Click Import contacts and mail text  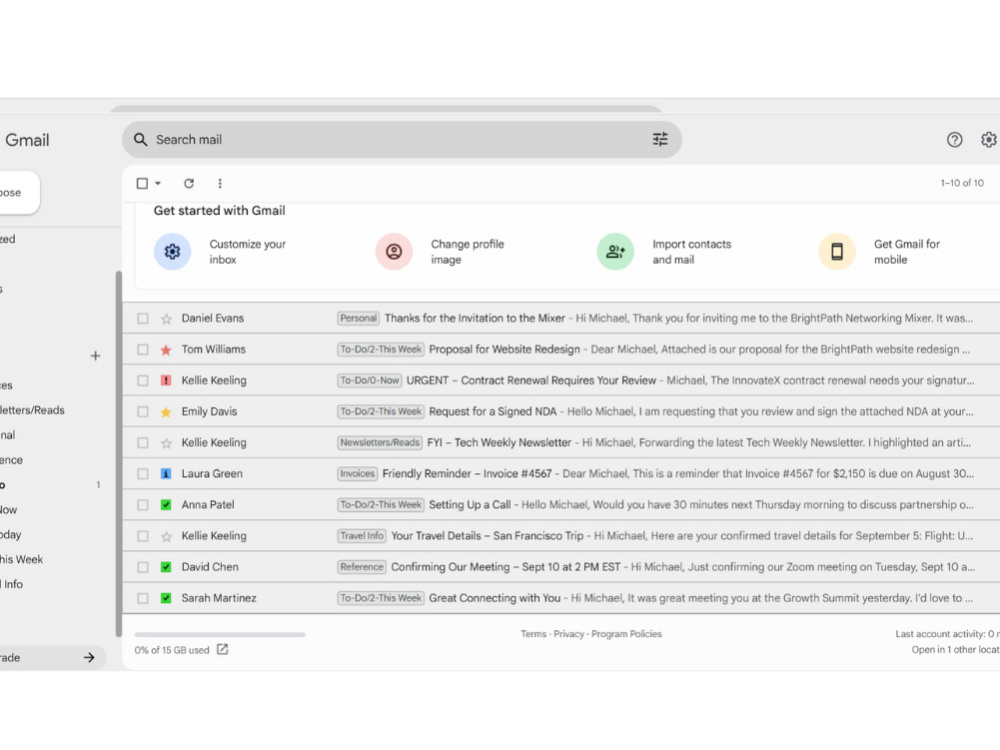click(691, 252)
